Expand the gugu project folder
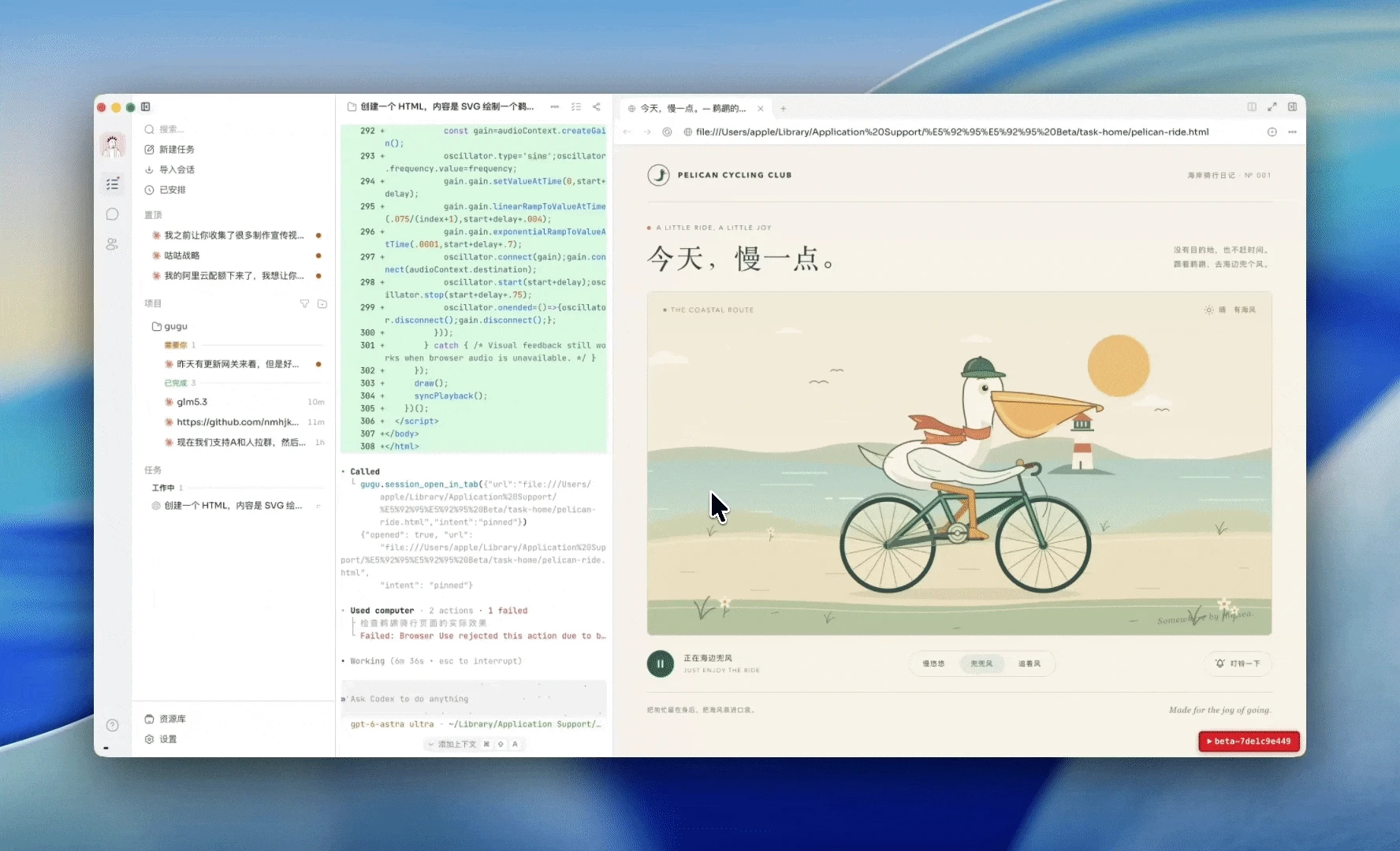The width and height of the screenshot is (1400, 851). pos(169,326)
